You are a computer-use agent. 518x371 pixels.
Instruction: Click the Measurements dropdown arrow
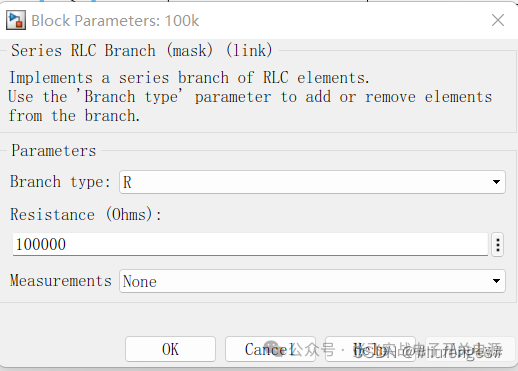coord(496,281)
